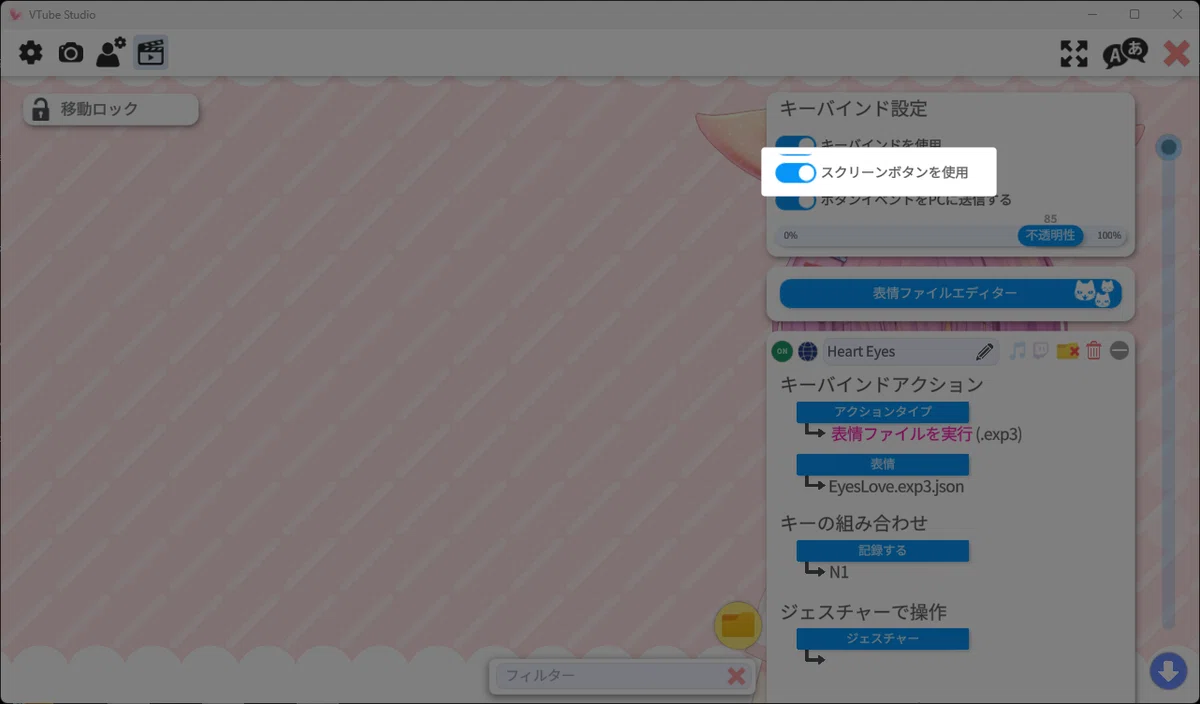Click the N1 key combination text
Viewport: 1200px width, 704px height.
(x=839, y=572)
